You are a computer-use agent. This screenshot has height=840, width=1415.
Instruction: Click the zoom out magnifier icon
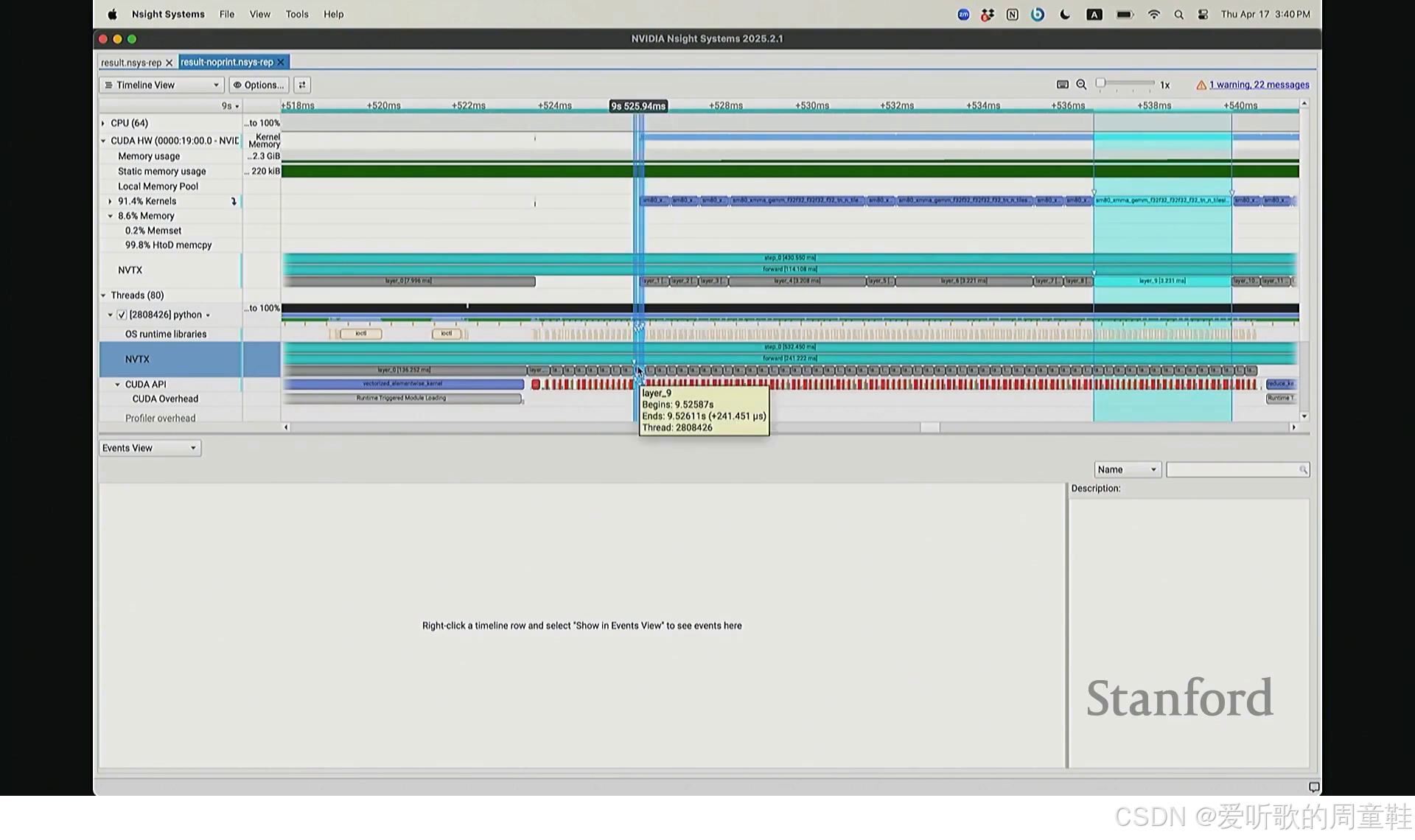[1081, 85]
